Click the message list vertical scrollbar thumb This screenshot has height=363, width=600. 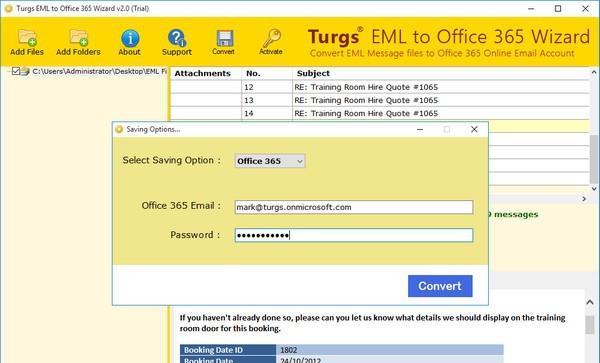click(594, 159)
